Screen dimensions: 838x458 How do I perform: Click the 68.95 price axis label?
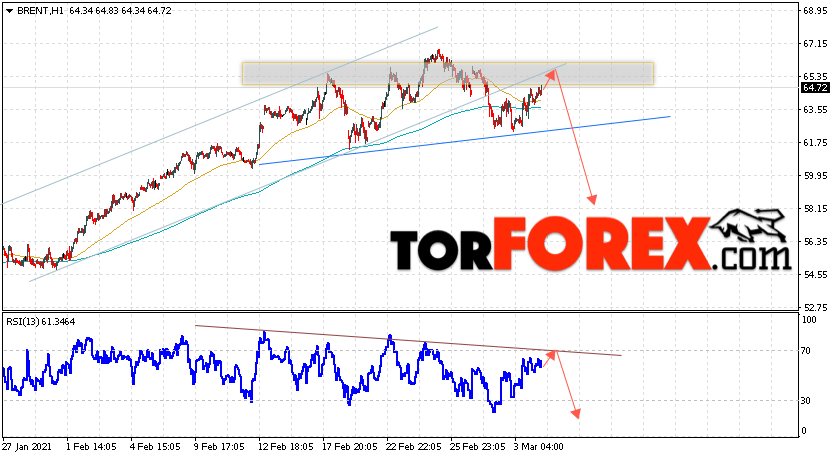(815, 11)
